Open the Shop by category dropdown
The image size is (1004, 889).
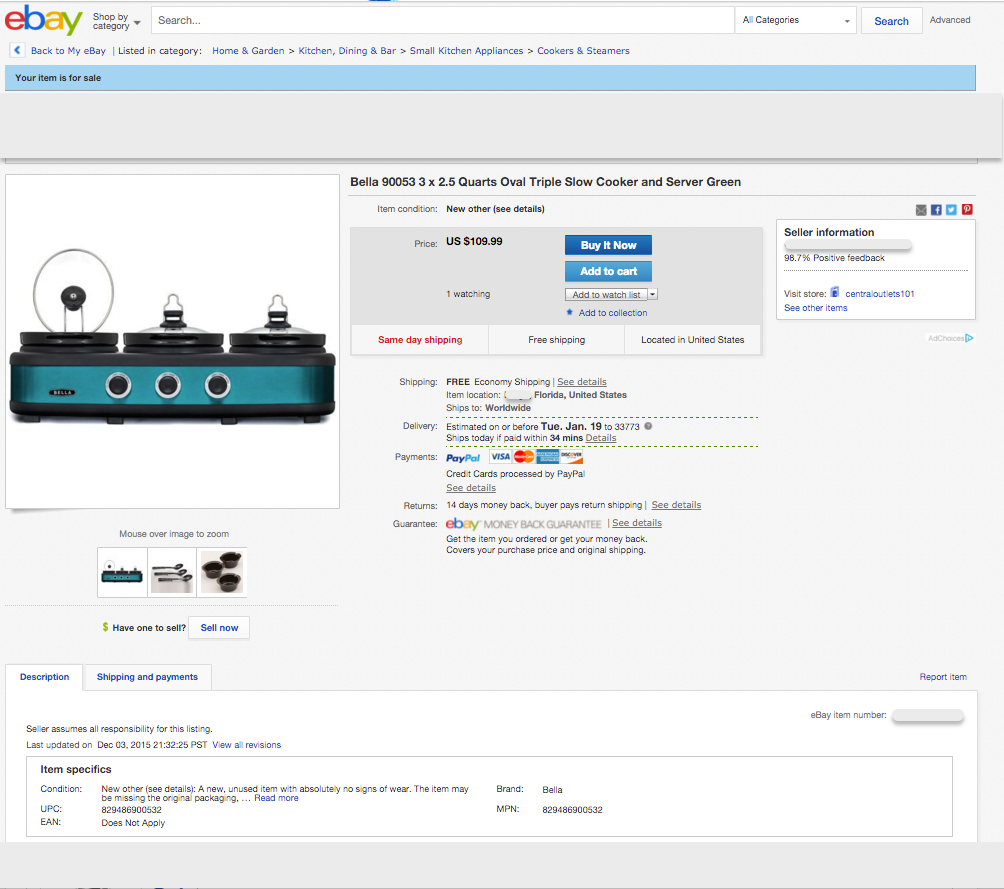click(116, 21)
